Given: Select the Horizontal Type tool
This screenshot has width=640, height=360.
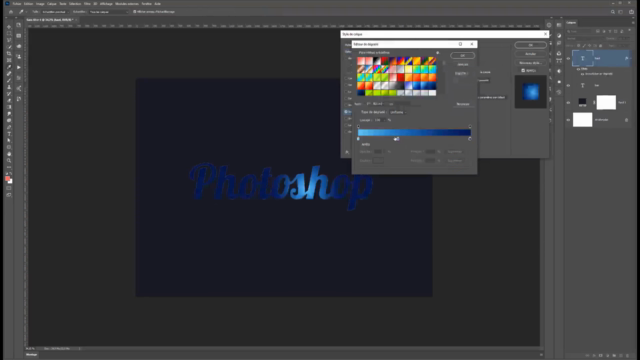Looking at the screenshot, I should coord(9,134).
